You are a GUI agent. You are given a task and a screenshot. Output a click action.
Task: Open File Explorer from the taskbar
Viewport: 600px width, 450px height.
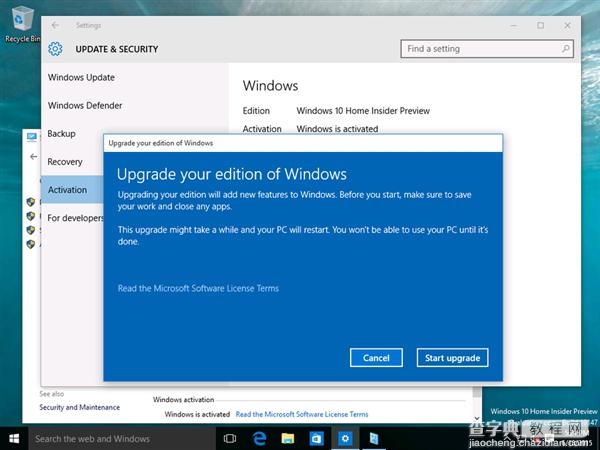coord(288,439)
